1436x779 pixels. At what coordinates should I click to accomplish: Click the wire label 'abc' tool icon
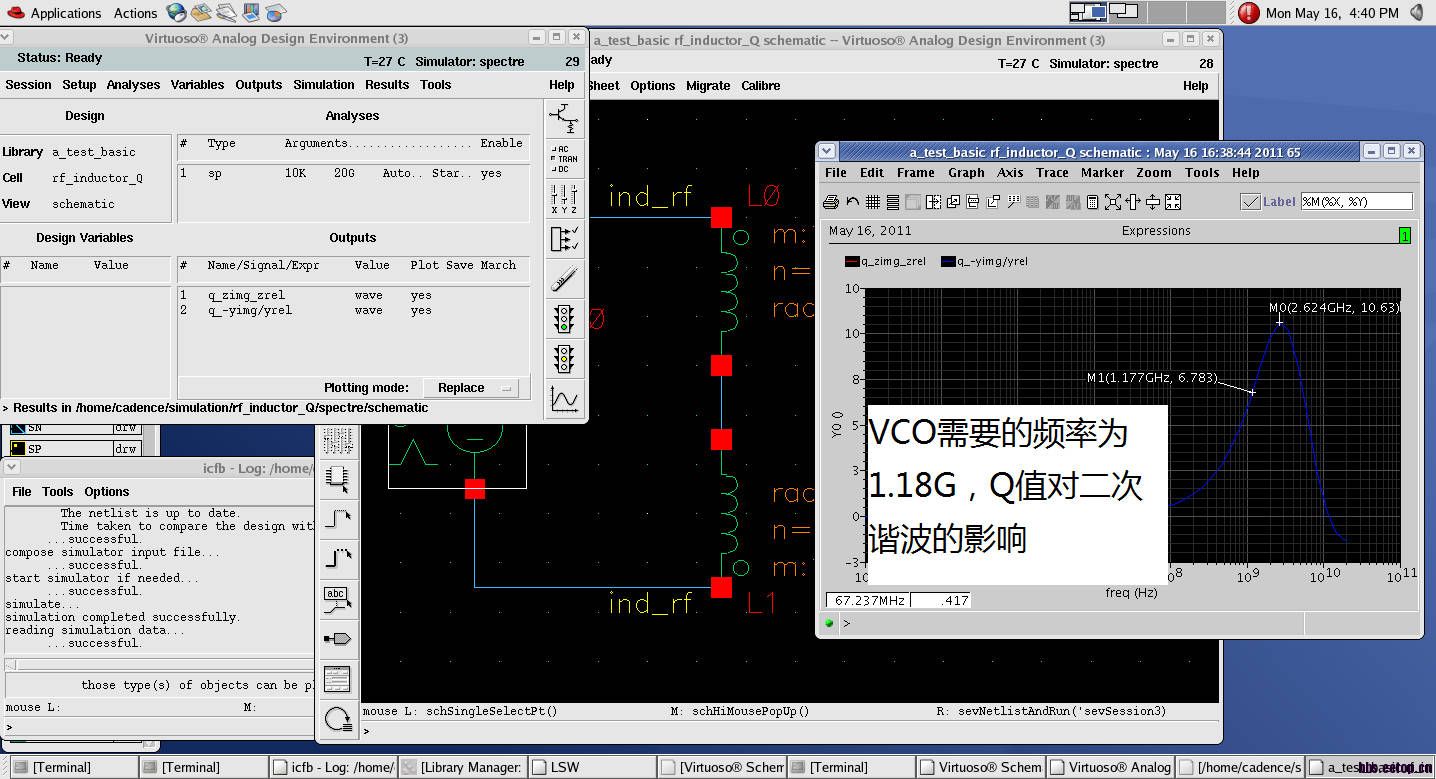point(338,599)
